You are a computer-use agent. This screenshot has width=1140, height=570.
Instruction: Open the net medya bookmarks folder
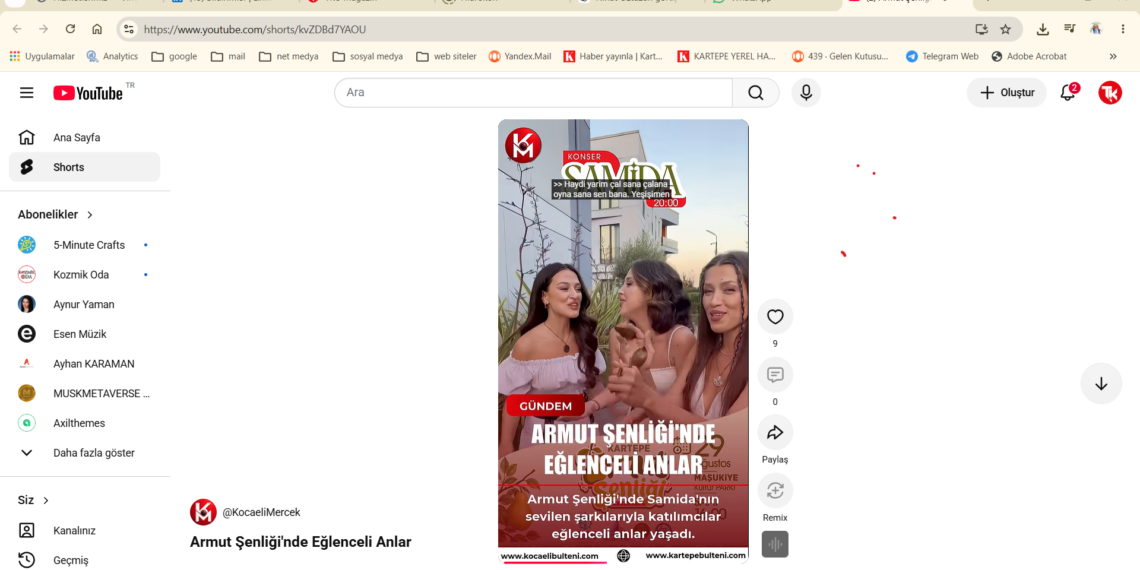289,56
